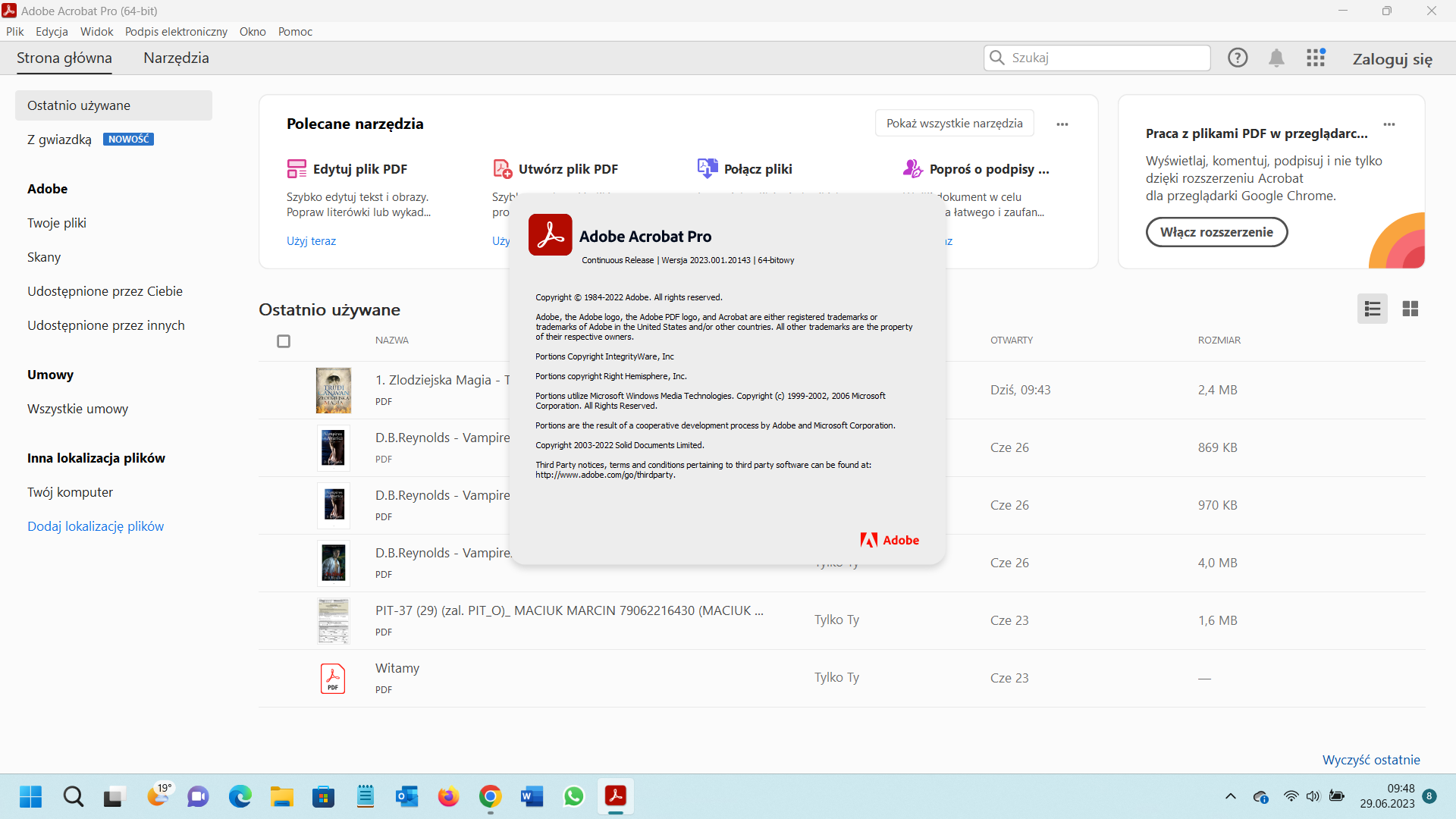The width and height of the screenshot is (1456, 819).
Task: Click the Edytuj plik PDF tool icon
Action: point(297,168)
